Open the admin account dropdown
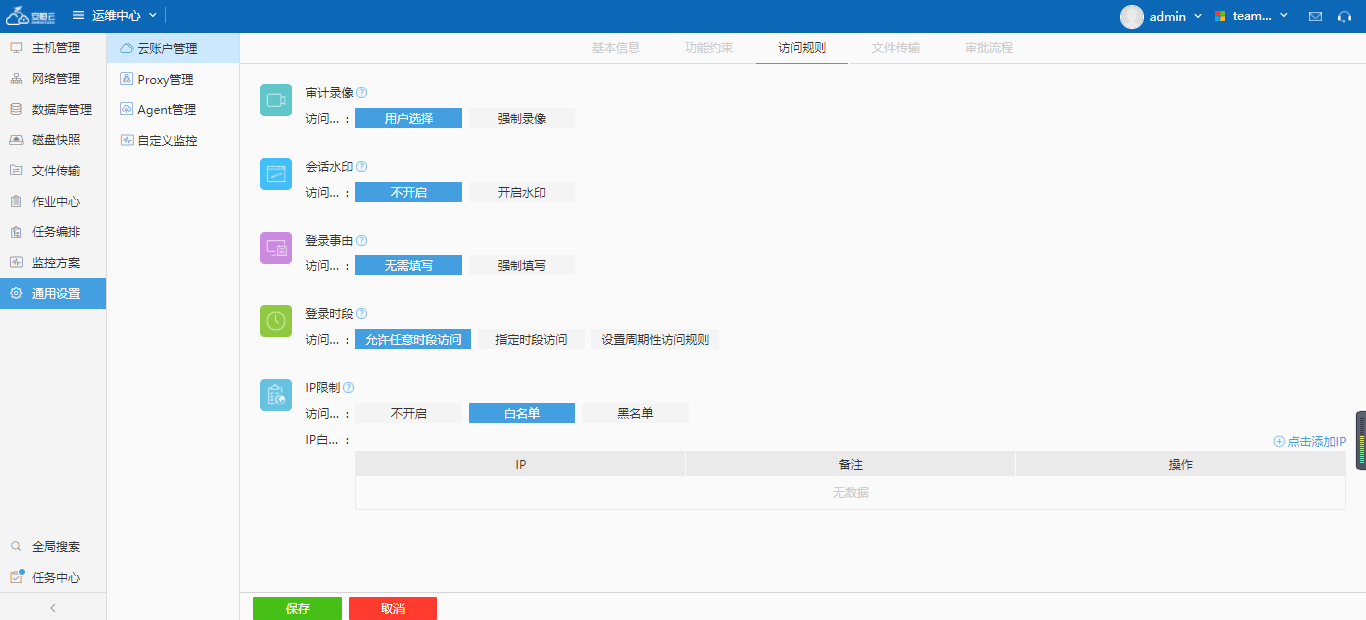 (1176, 16)
